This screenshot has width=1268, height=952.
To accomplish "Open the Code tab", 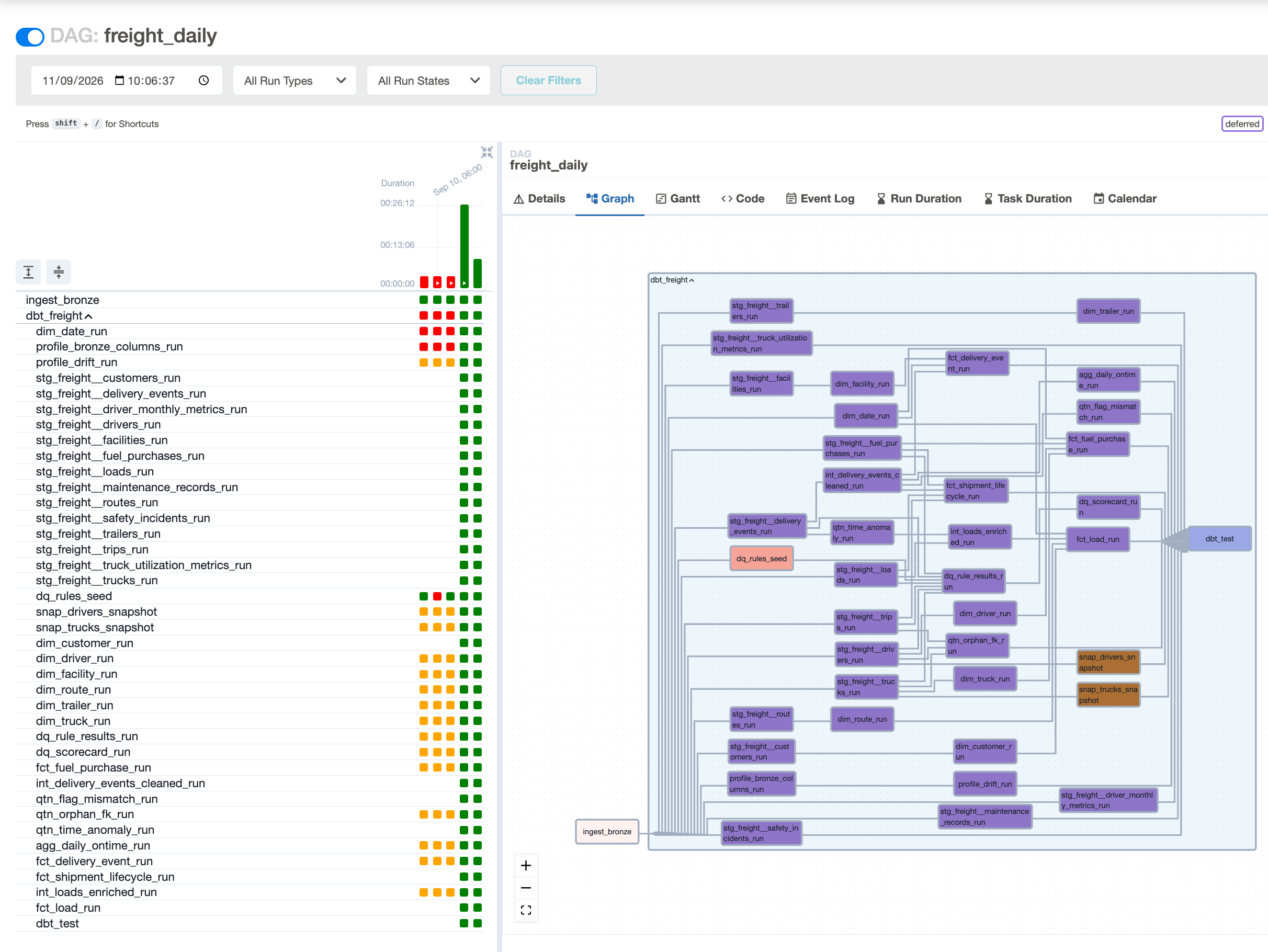I will pos(742,198).
